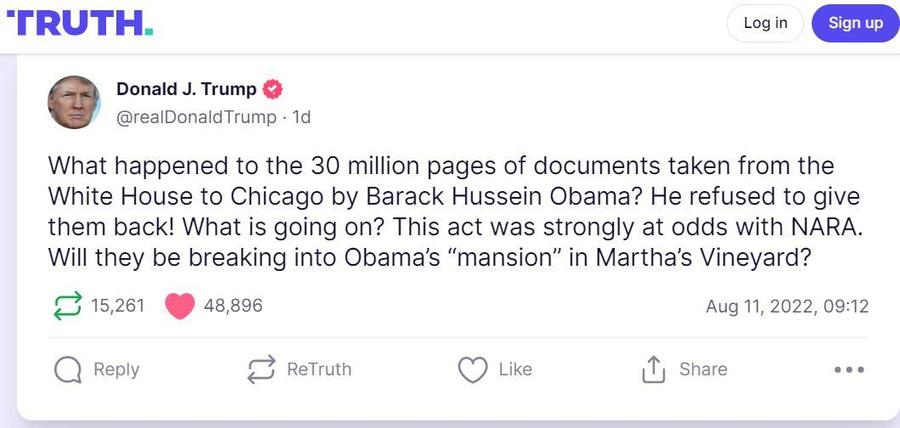Screen dimensions: 900x428
Task: Click the Donald J. Trump display name
Action: [186, 89]
